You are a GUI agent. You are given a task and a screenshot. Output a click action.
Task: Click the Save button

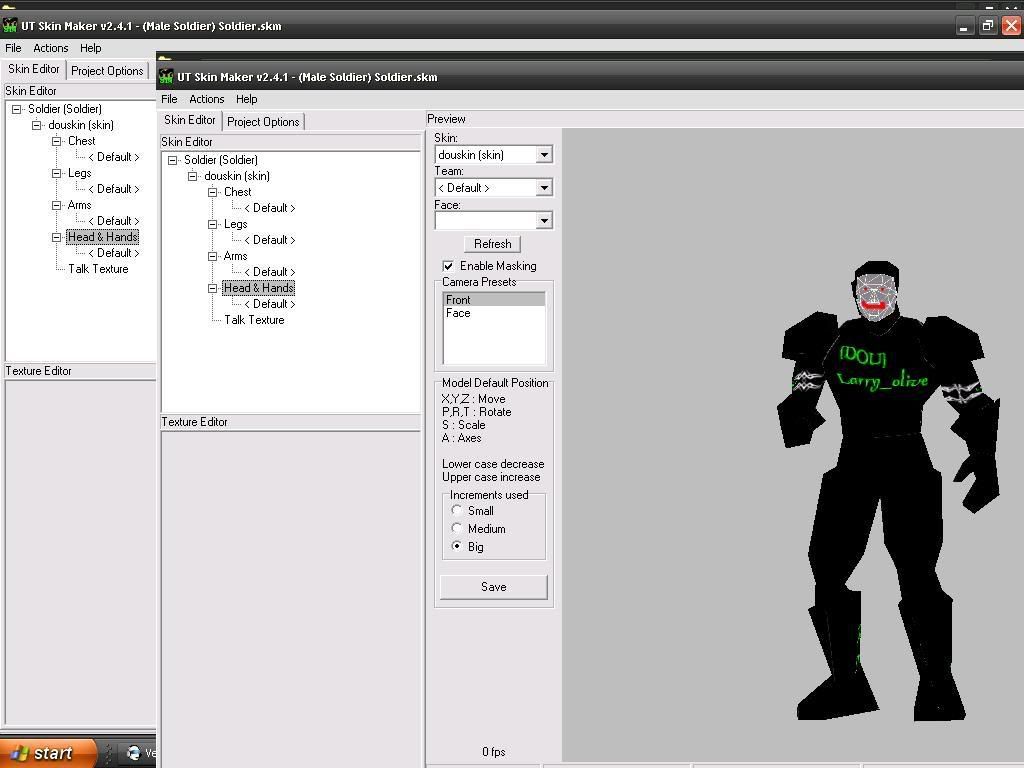point(494,587)
